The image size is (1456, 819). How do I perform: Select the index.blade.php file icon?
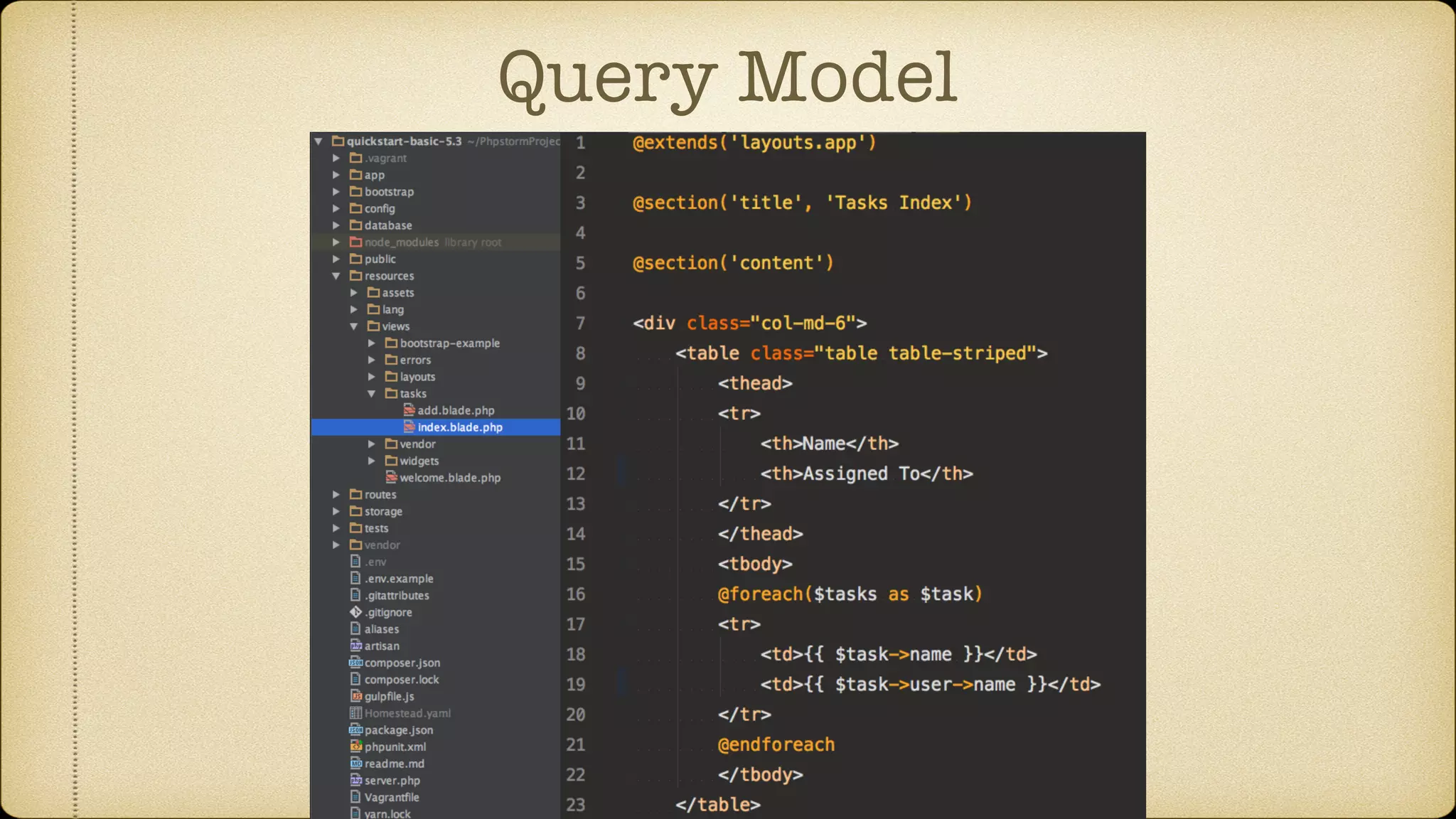[x=409, y=427]
